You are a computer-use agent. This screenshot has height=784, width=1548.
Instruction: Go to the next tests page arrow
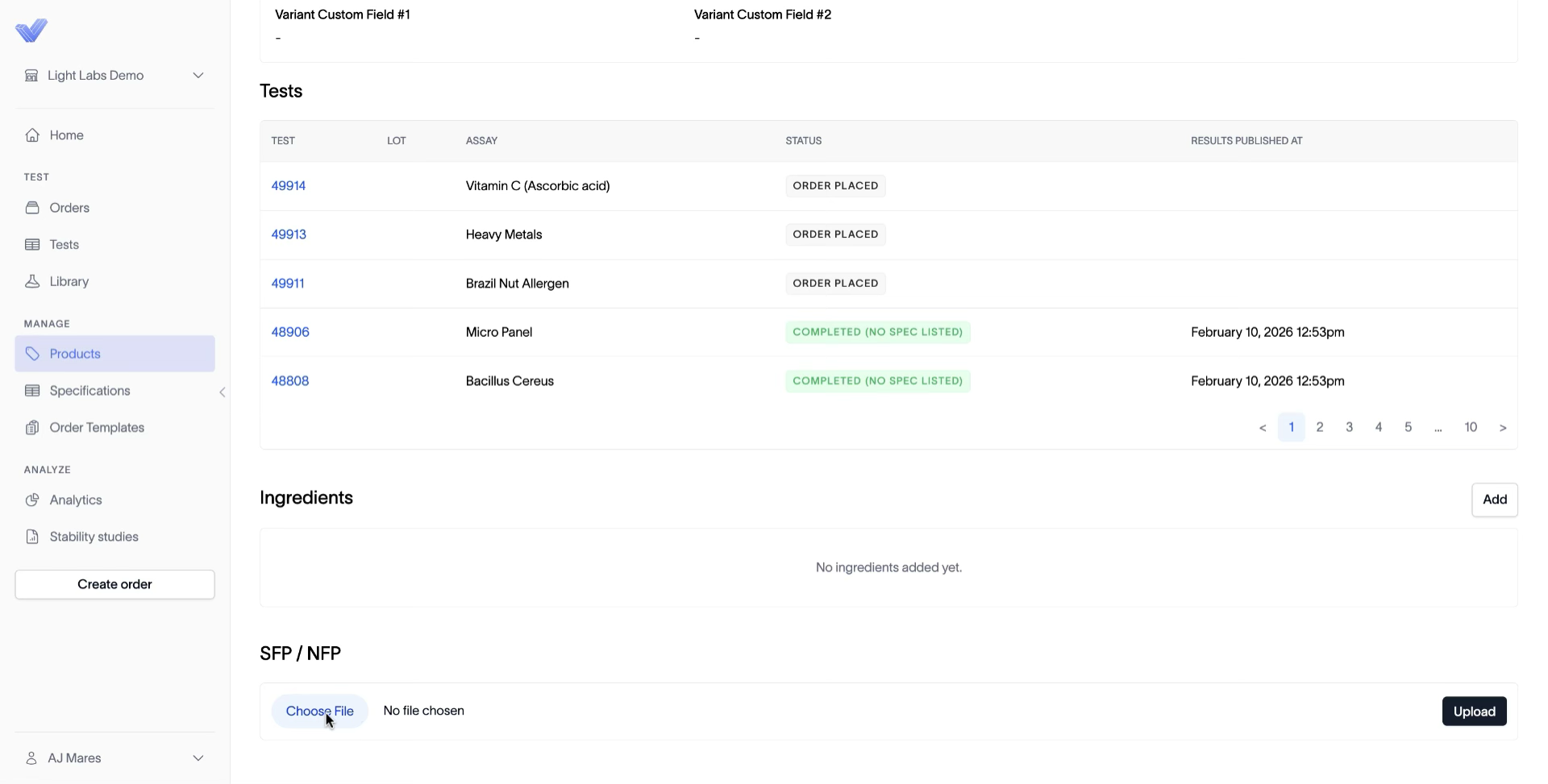coord(1503,428)
